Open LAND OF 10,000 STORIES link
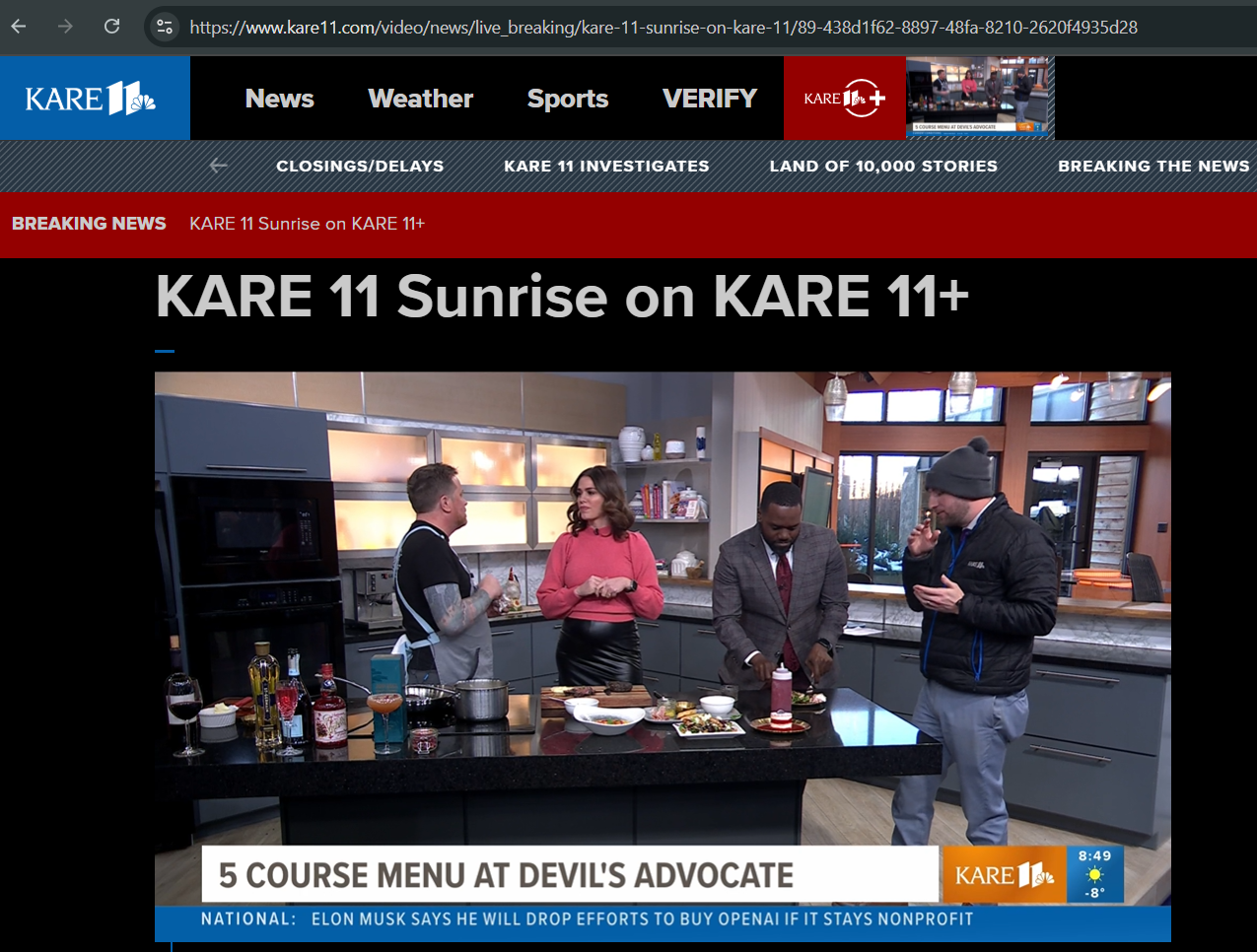 pyautogui.click(x=883, y=166)
